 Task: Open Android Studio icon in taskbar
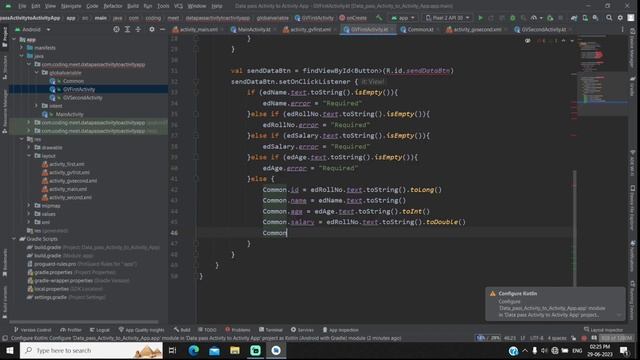coord(276,350)
